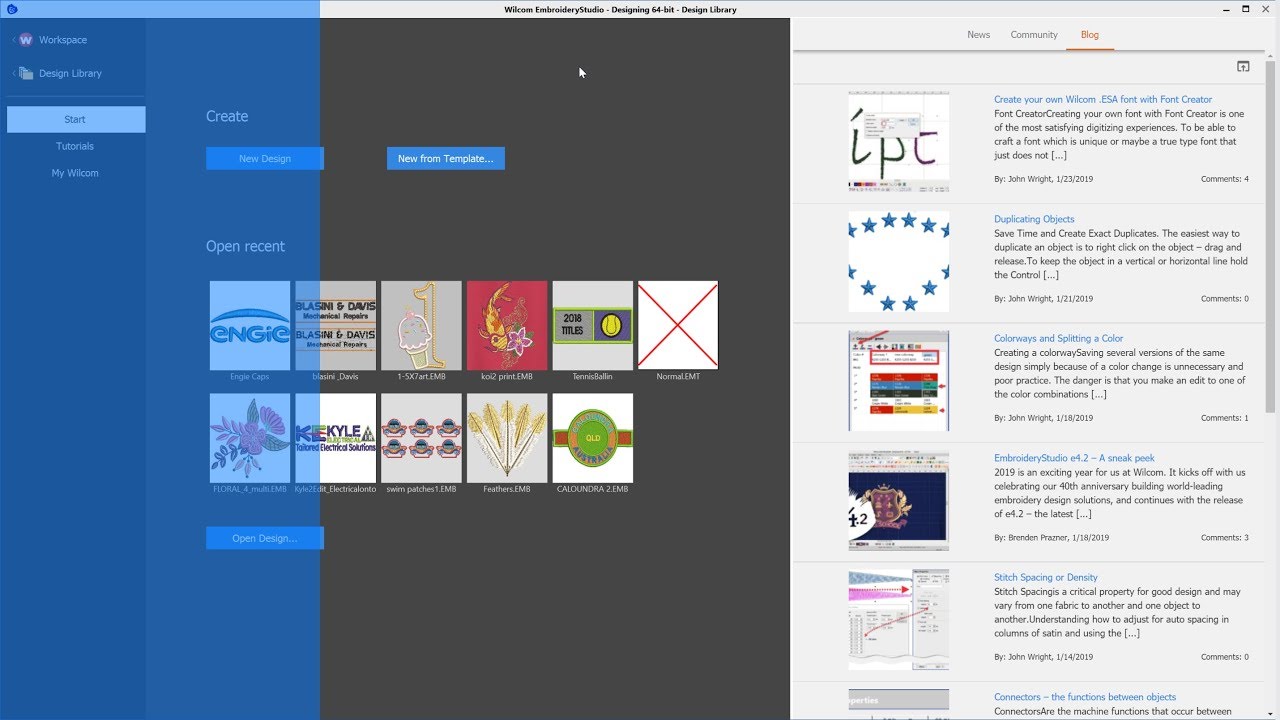The width and height of the screenshot is (1280, 720).
Task: Click the New from Template button
Action: coord(445,158)
